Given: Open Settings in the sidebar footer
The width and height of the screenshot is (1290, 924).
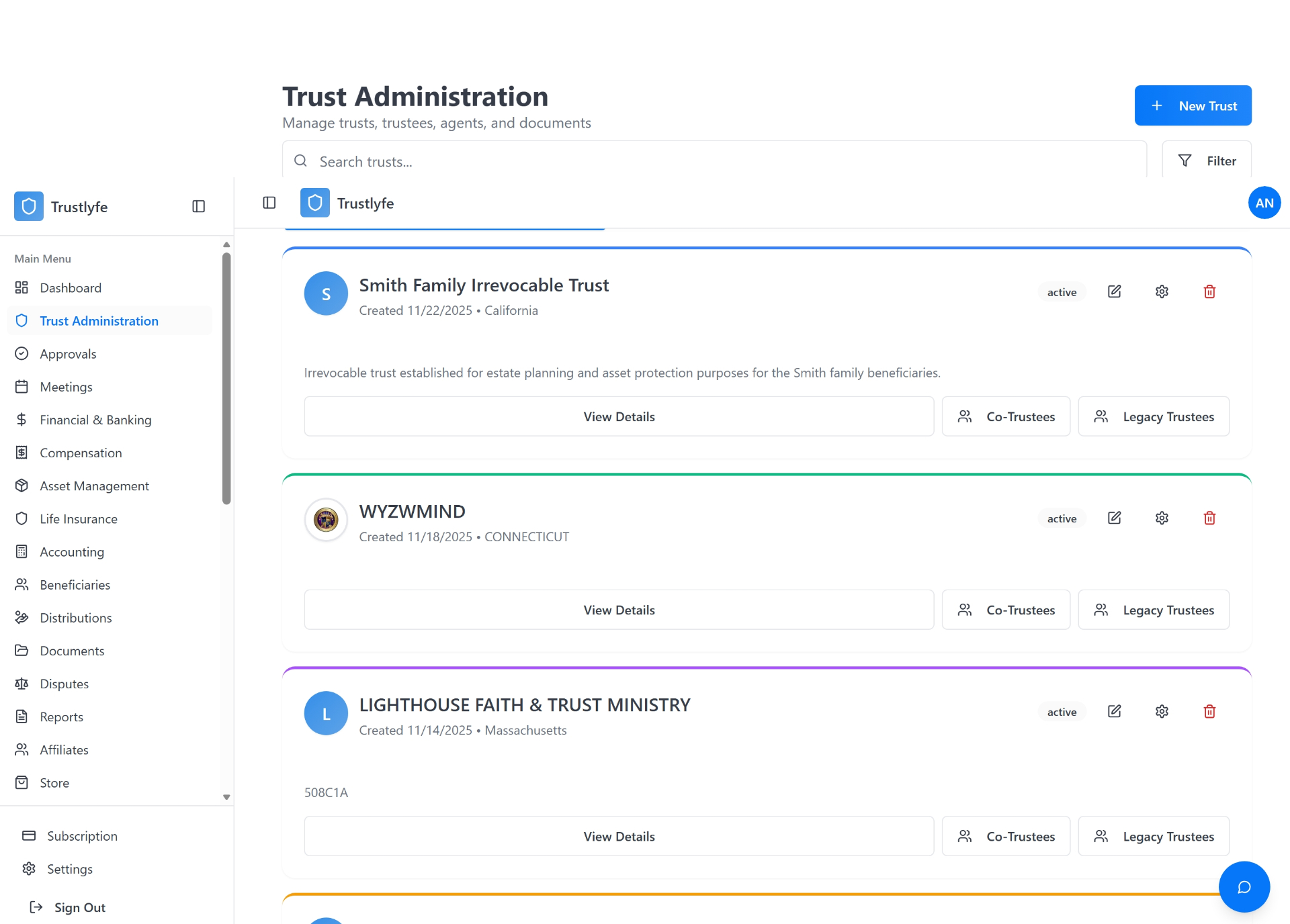Looking at the screenshot, I should (117, 869).
